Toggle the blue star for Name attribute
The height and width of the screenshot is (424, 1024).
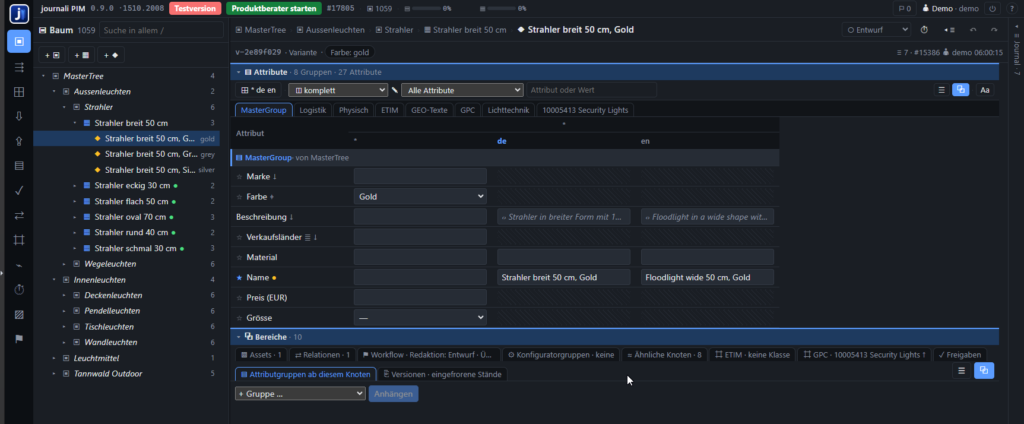tap(239, 278)
